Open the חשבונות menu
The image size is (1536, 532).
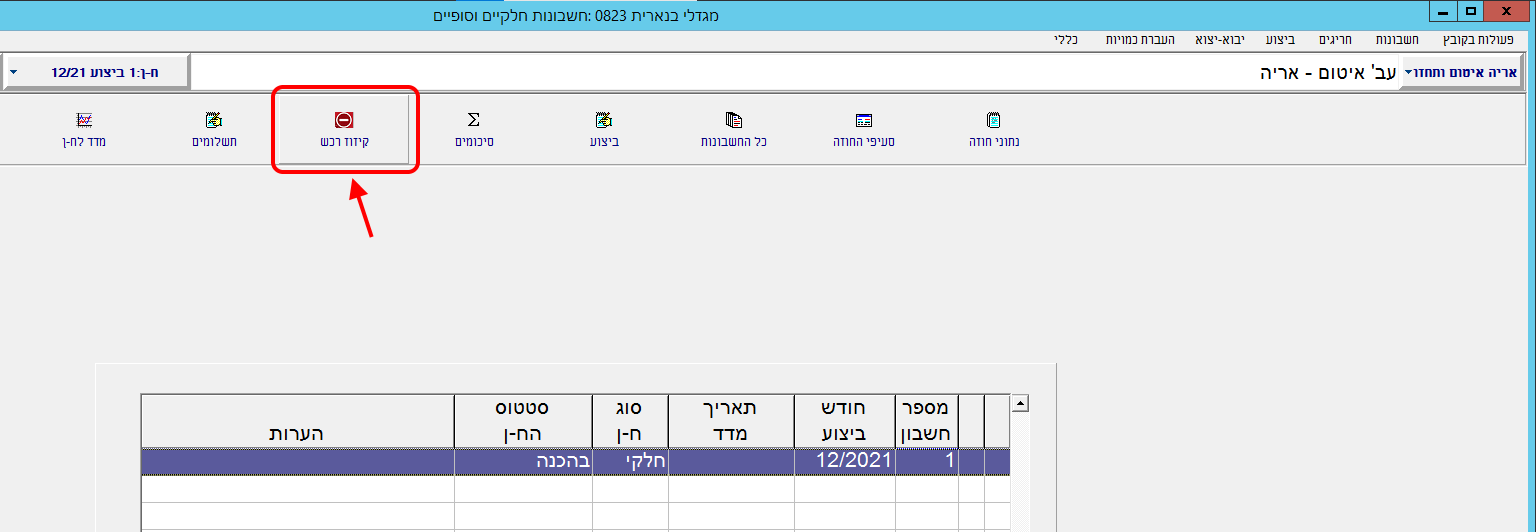pyautogui.click(x=1392, y=40)
